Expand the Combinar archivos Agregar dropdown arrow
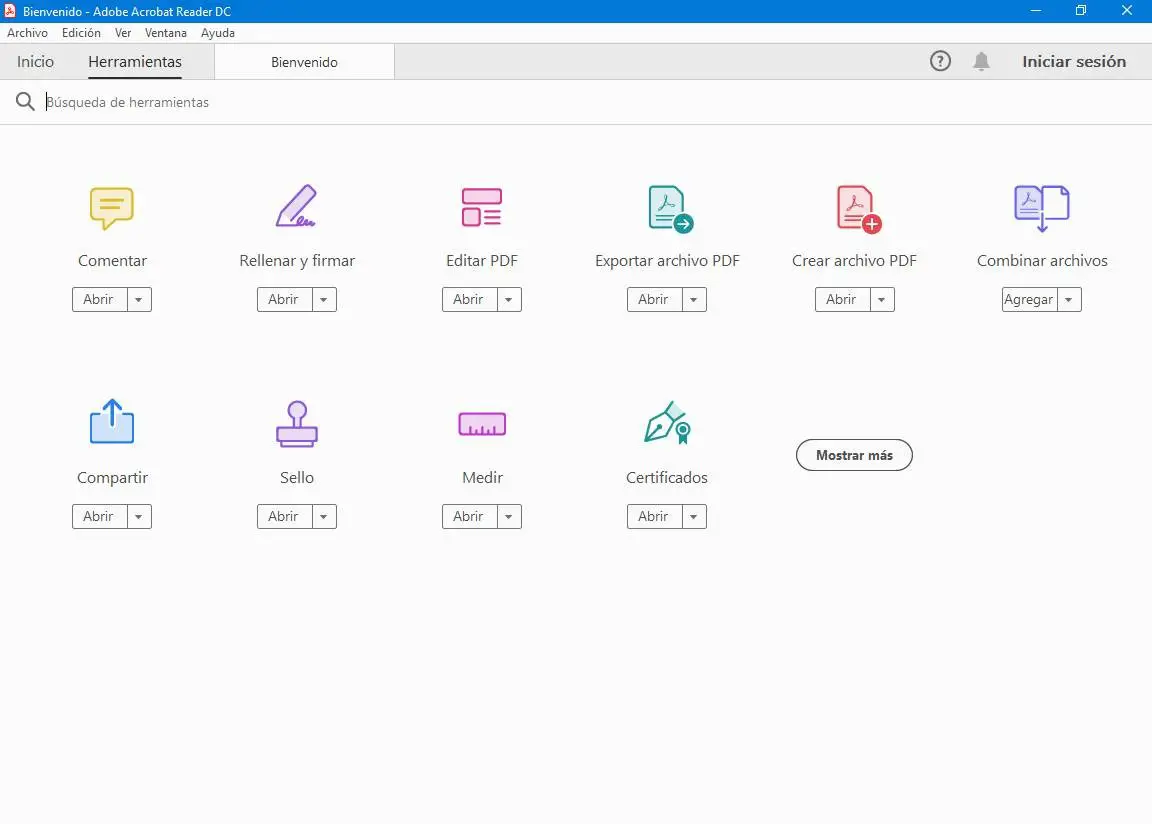The width and height of the screenshot is (1152, 824). click(x=1069, y=300)
